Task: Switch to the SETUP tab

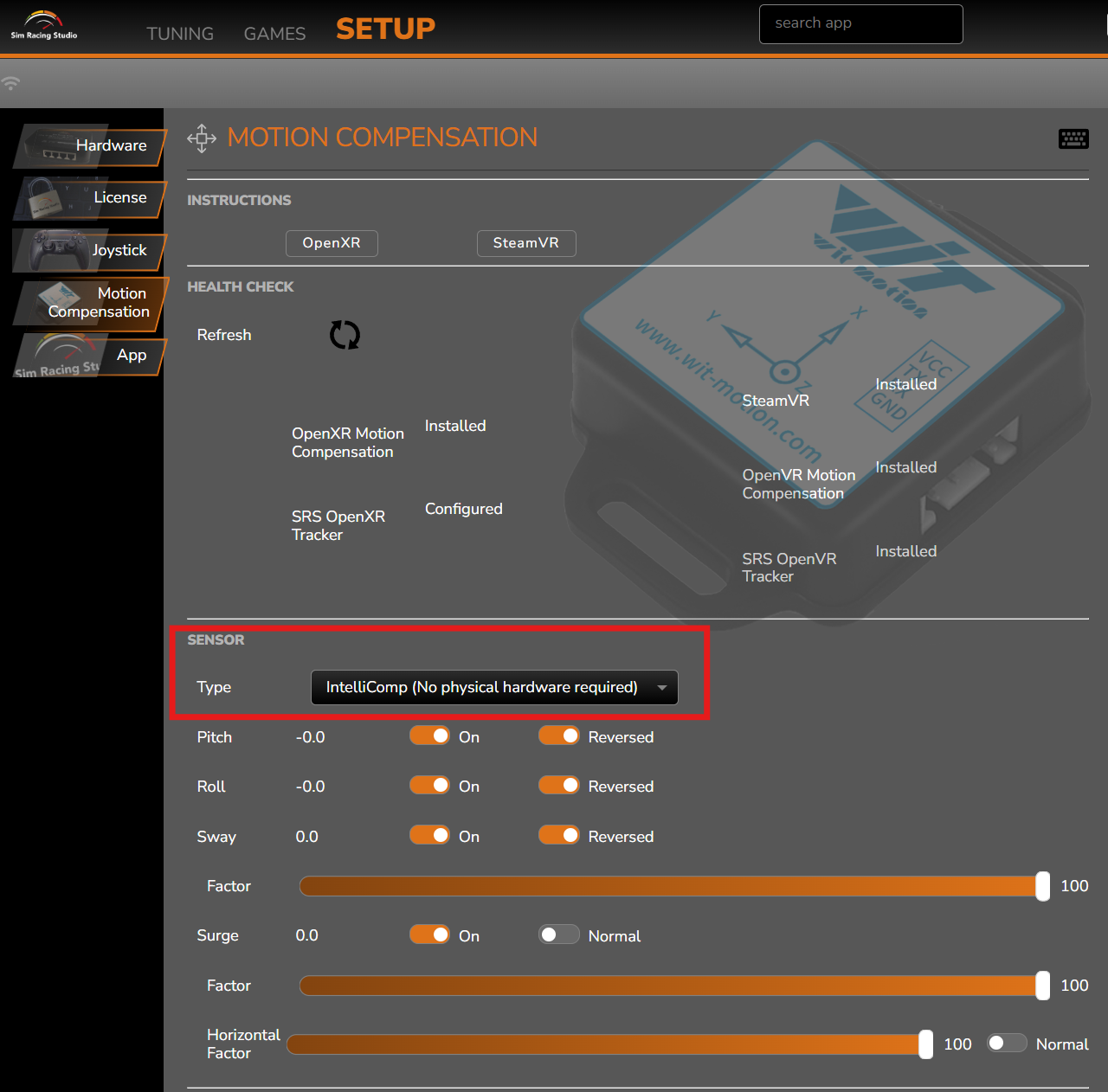Action: tap(385, 29)
